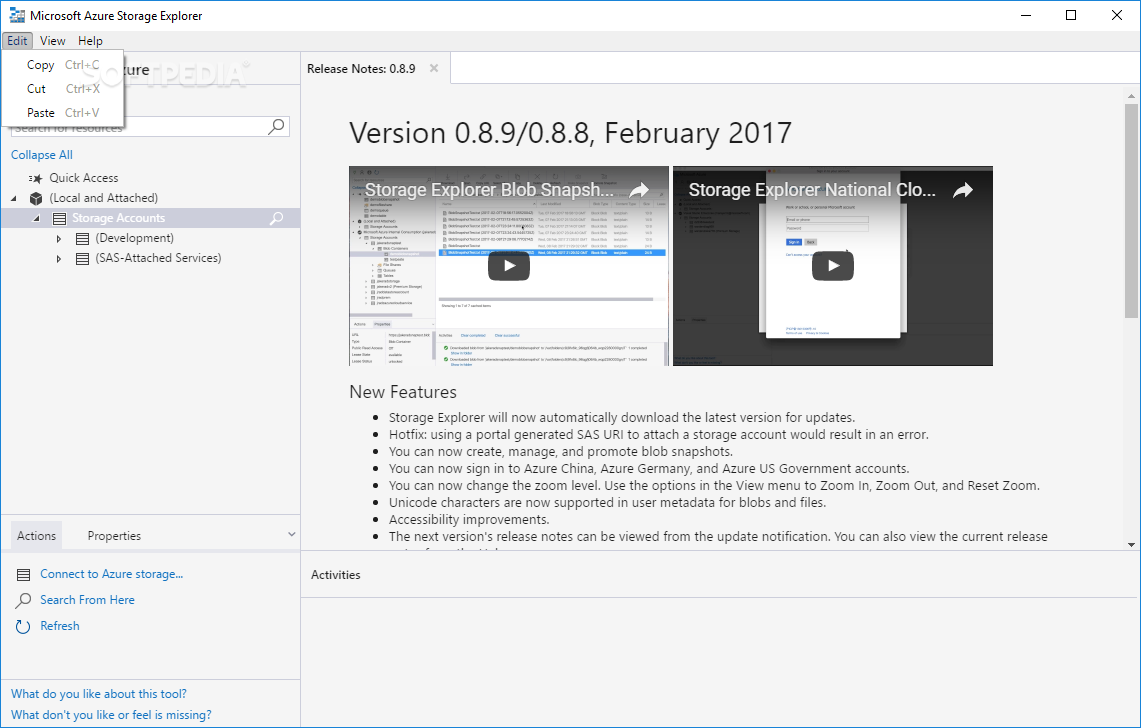The image size is (1141, 728).
Task: Click the Storage Accounts table icon
Action: [x=60, y=218]
